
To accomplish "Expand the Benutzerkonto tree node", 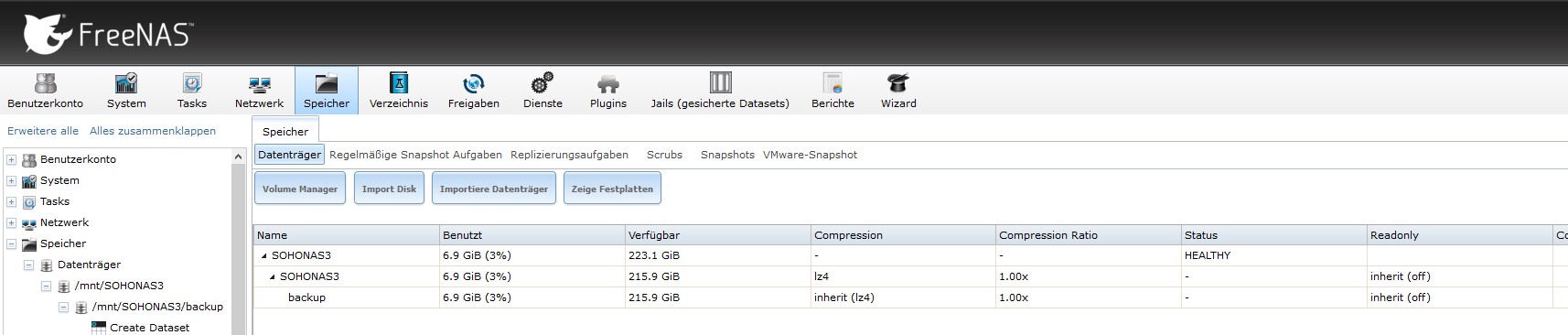I will (11, 159).
